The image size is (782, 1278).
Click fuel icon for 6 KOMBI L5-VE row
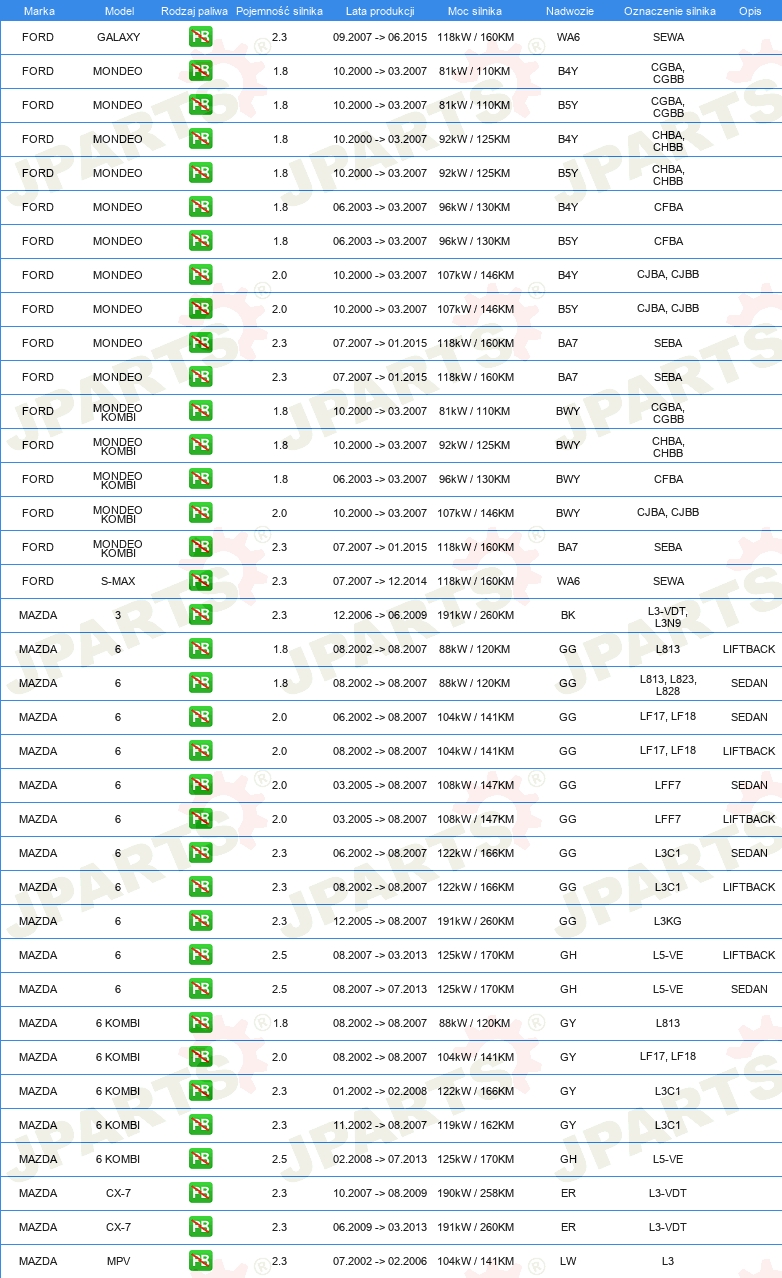click(x=201, y=1159)
